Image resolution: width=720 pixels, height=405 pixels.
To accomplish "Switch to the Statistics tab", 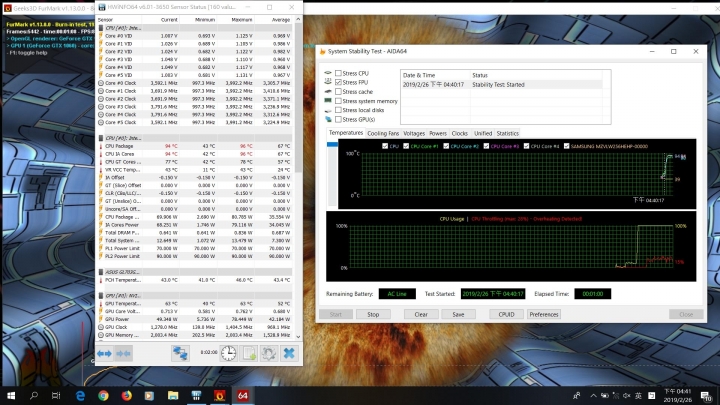I will coord(507,133).
